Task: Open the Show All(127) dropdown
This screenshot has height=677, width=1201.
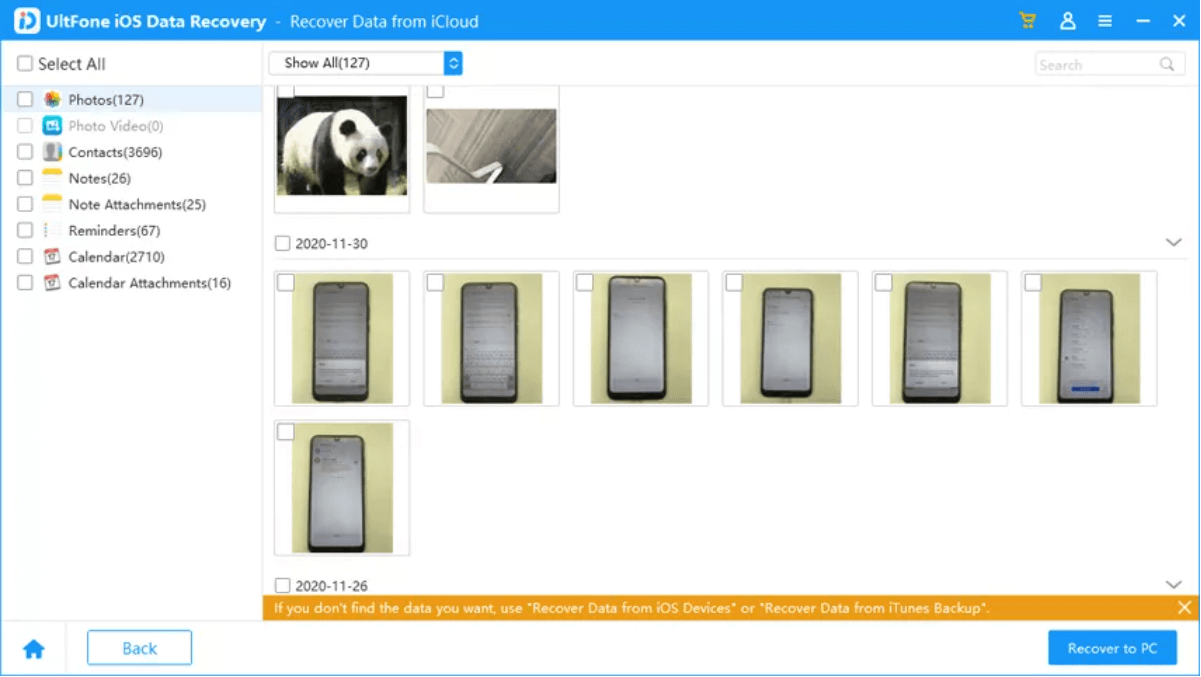Action: click(x=365, y=63)
